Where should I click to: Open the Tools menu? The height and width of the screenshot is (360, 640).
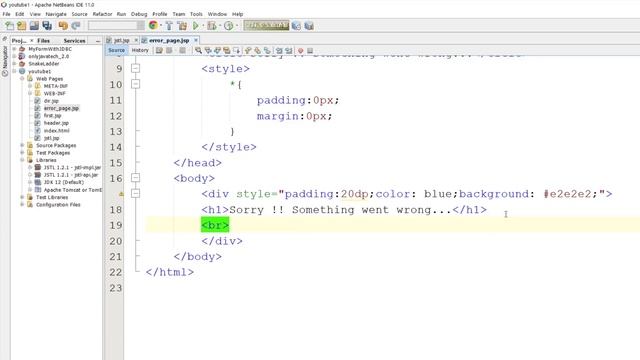pyautogui.click(x=196, y=14)
